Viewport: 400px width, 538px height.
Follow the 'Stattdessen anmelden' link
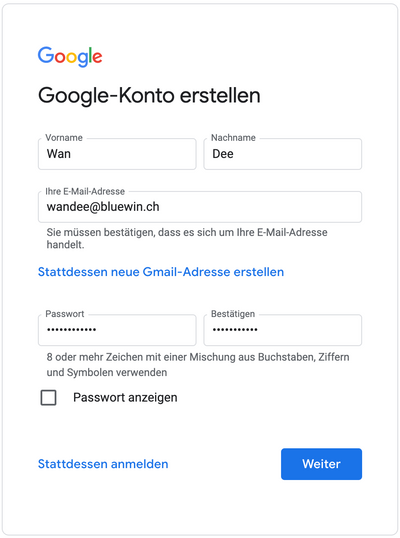tap(103, 464)
